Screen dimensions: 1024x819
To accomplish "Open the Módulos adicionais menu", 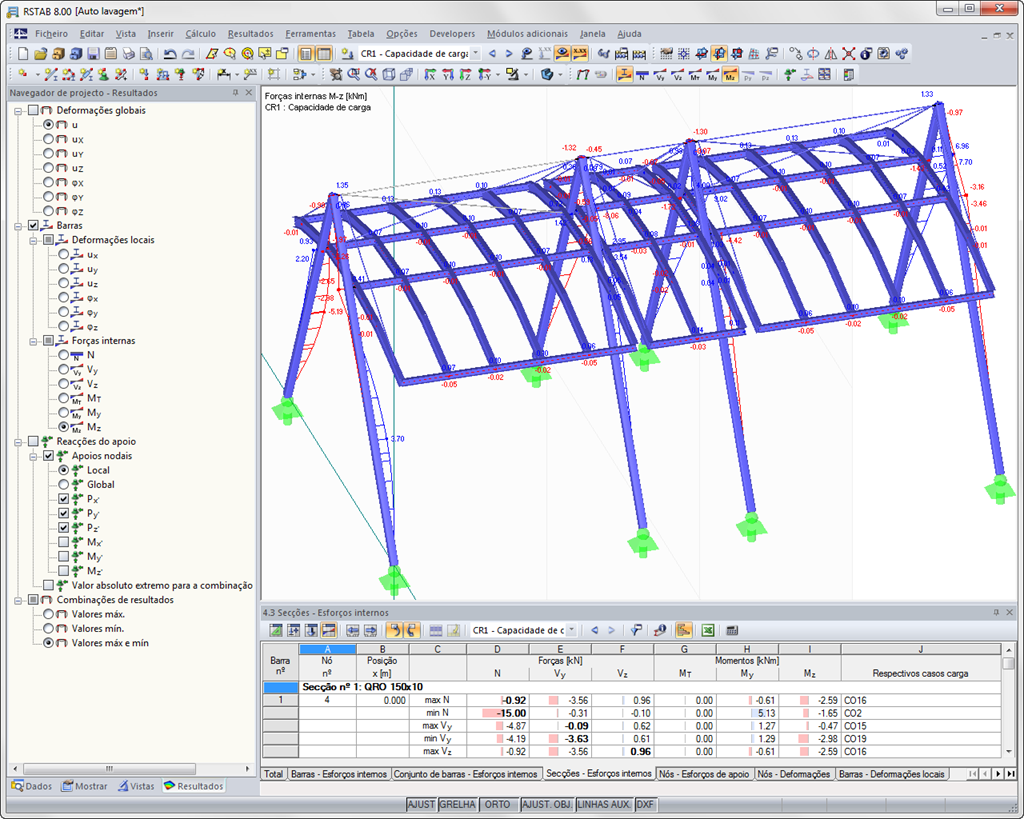I will point(528,33).
